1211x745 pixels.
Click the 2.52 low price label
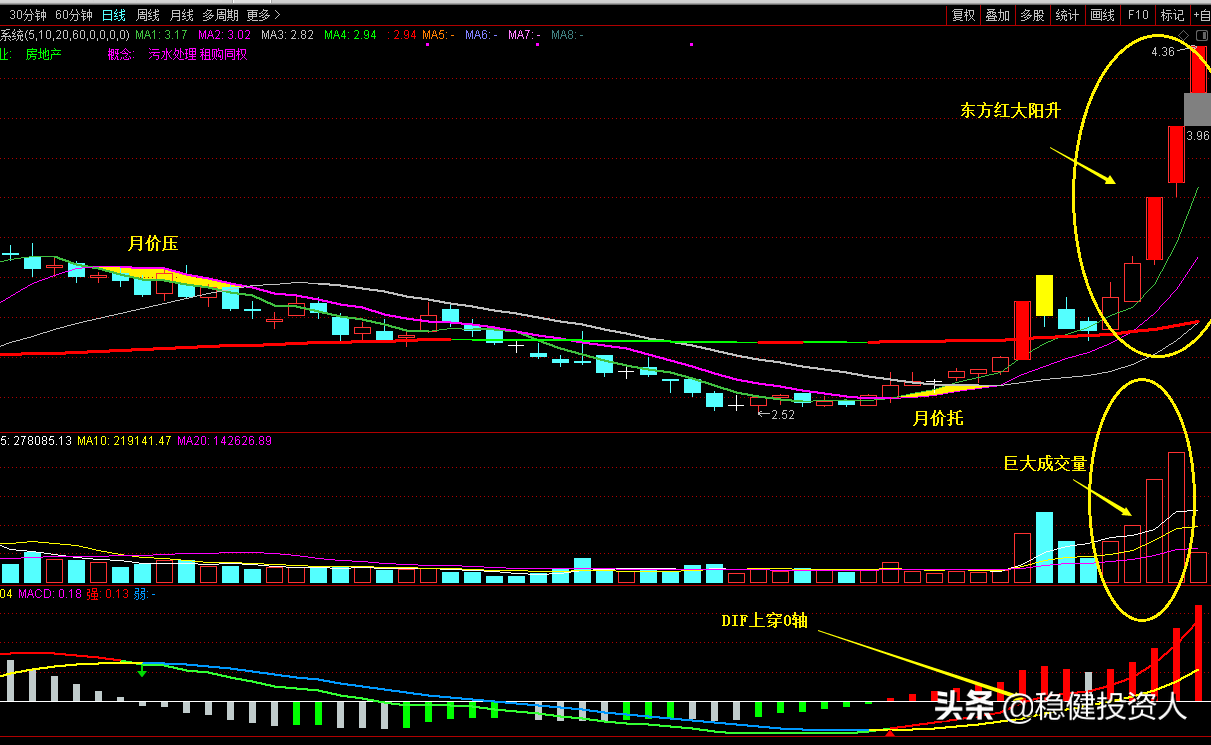(782, 414)
